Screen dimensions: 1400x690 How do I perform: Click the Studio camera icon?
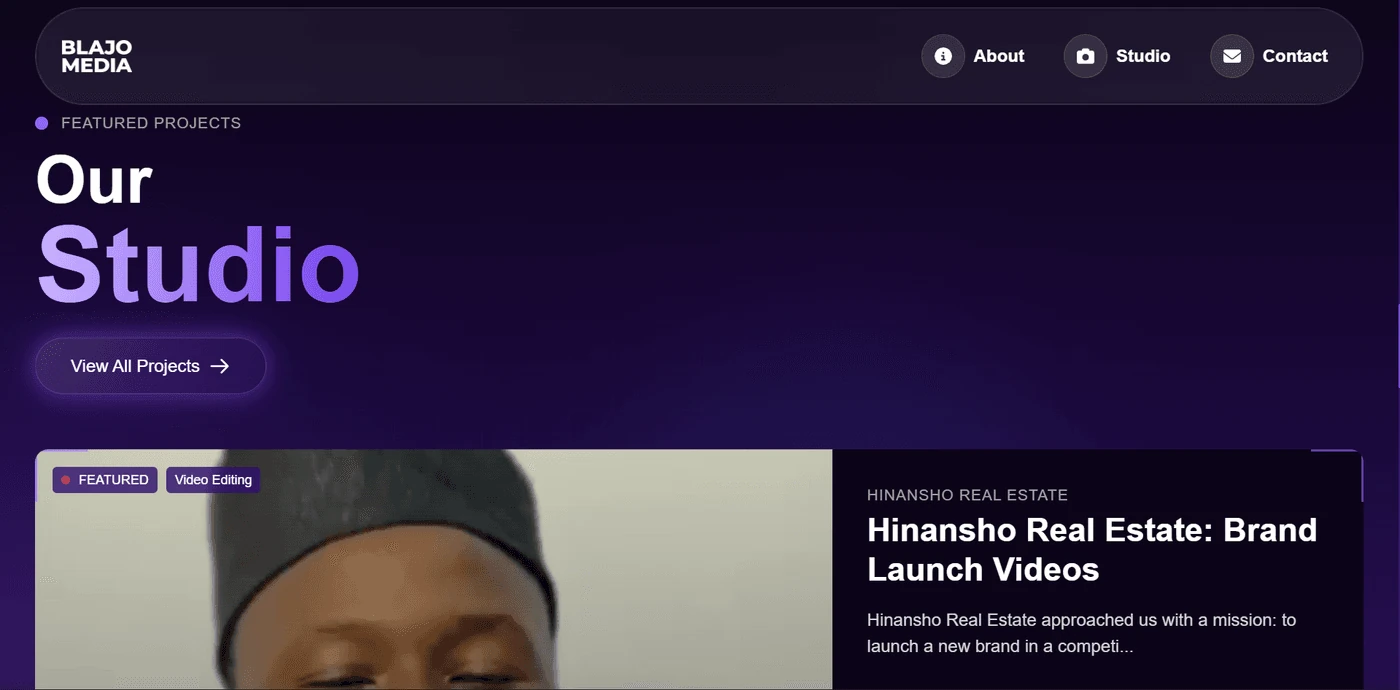pyautogui.click(x=1085, y=56)
